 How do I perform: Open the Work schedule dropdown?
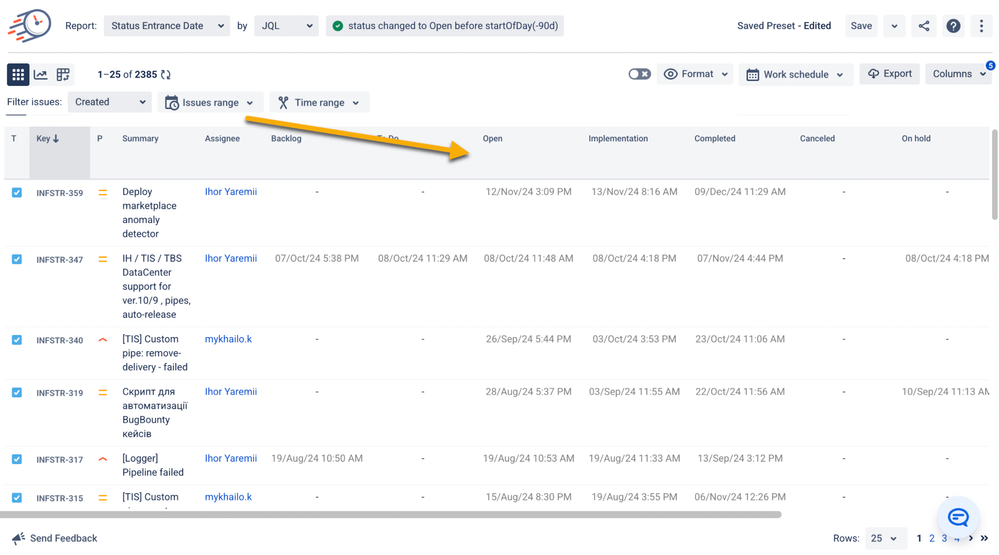tap(796, 75)
